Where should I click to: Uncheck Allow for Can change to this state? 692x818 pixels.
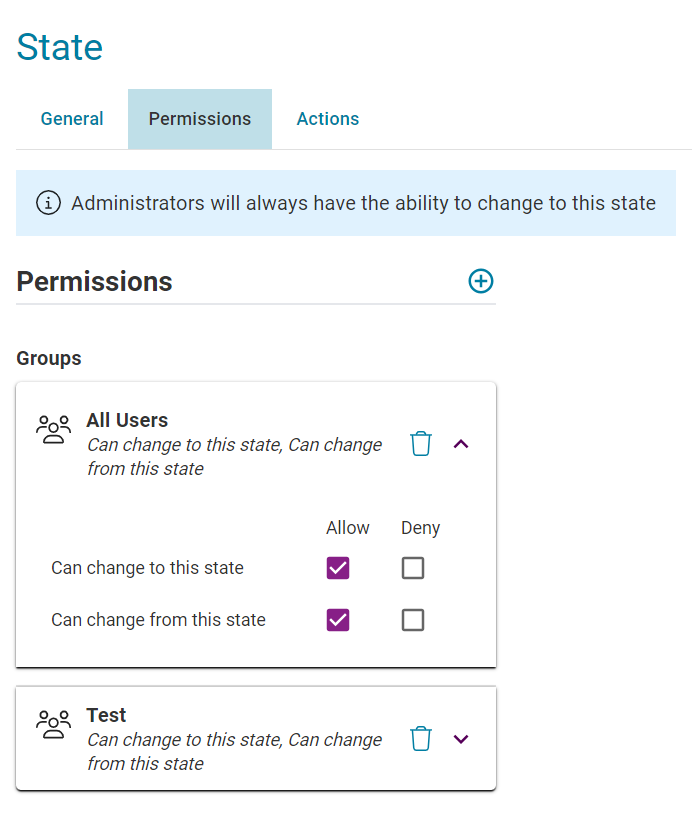point(338,568)
